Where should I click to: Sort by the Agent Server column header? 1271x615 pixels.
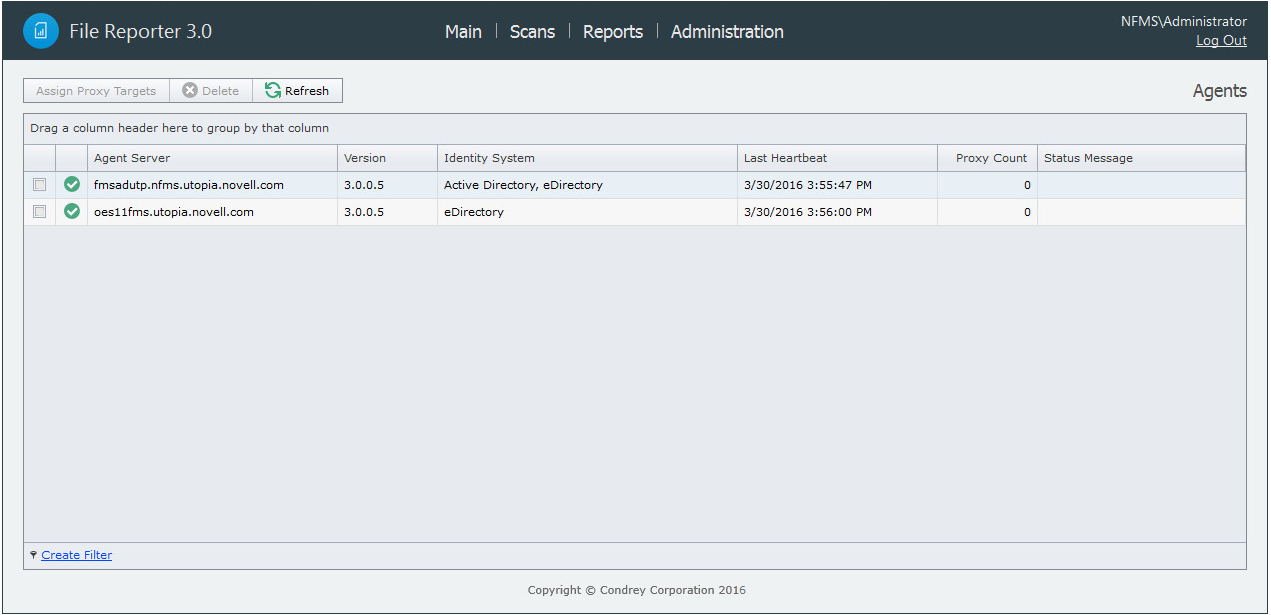132,158
